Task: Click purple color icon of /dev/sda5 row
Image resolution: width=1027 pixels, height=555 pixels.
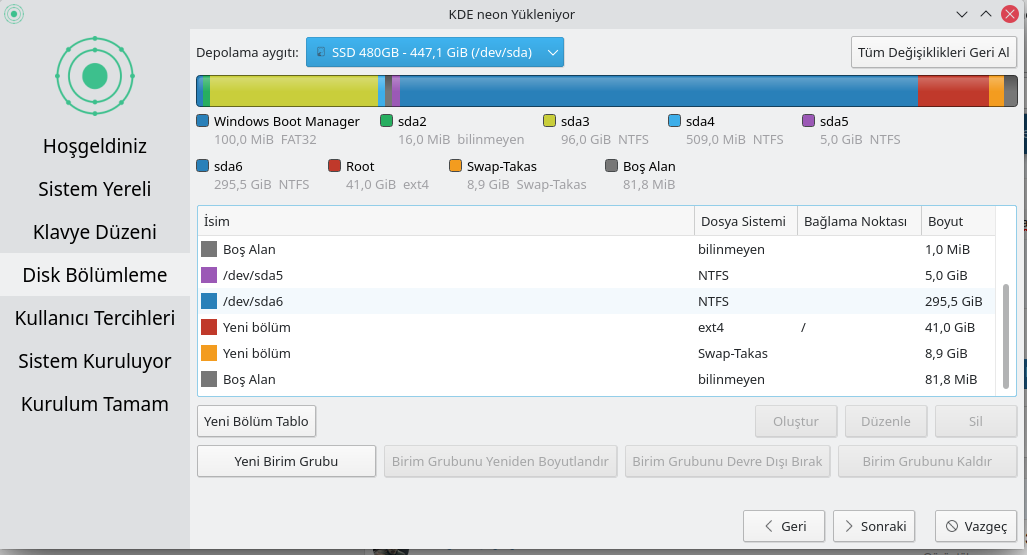Action: (209, 275)
